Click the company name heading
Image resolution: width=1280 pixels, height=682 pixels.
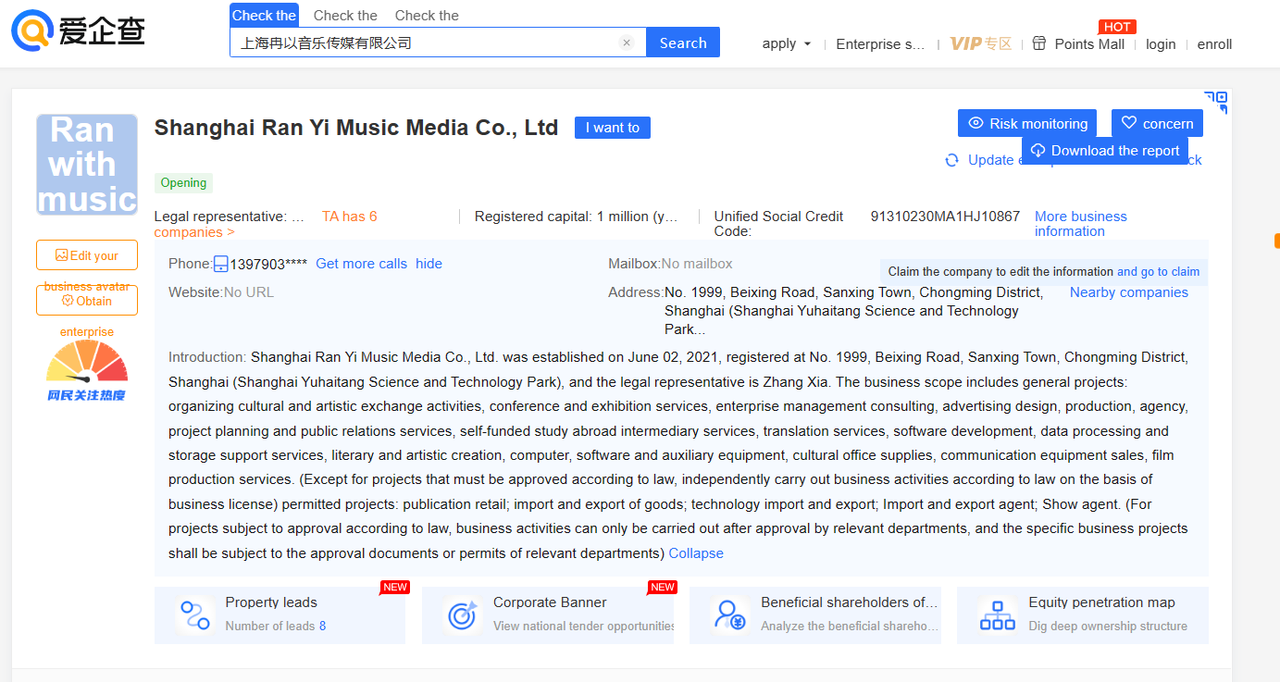pos(356,127)
